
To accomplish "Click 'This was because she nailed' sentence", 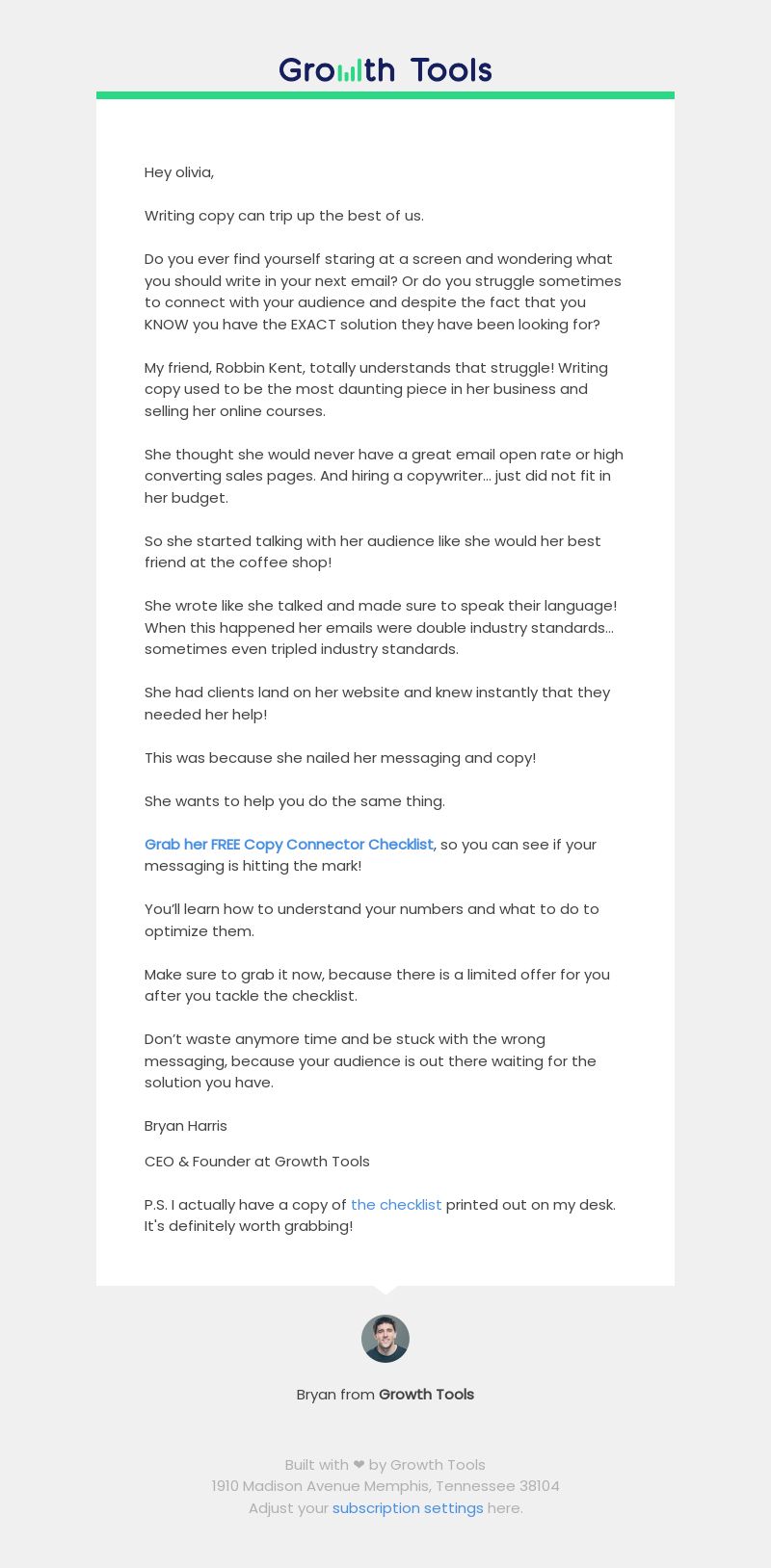I will [x=340, y=758].
